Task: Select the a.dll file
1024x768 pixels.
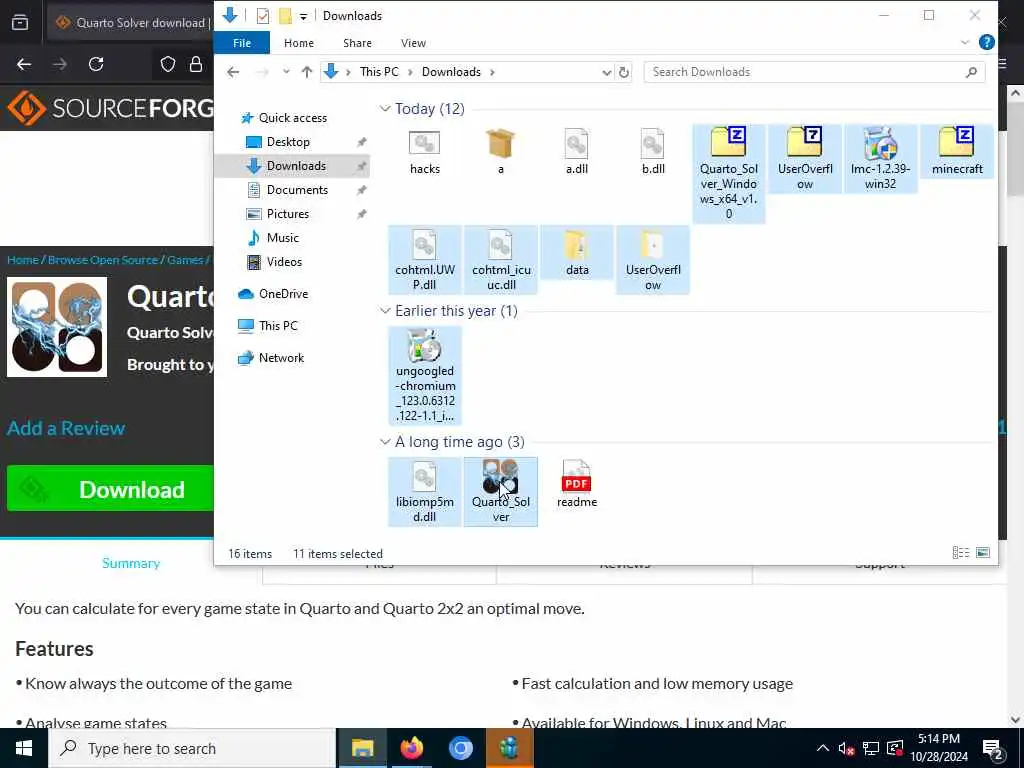Action: coord(577,153)
